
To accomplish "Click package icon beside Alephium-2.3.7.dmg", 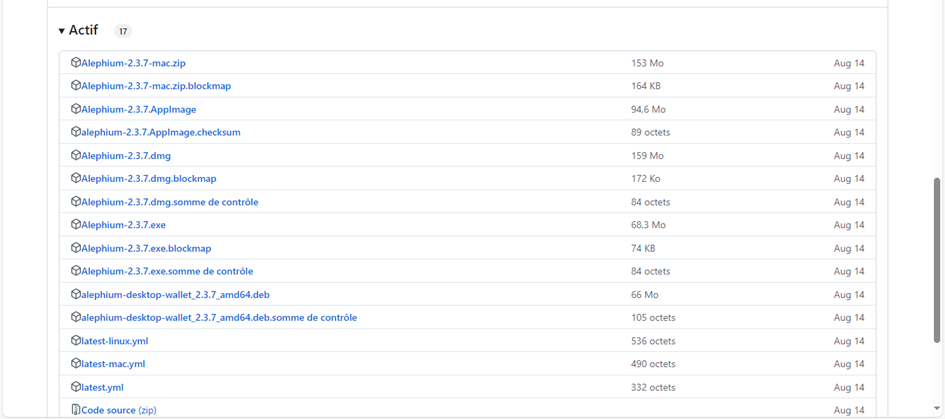I will click(x=76, y=156).
